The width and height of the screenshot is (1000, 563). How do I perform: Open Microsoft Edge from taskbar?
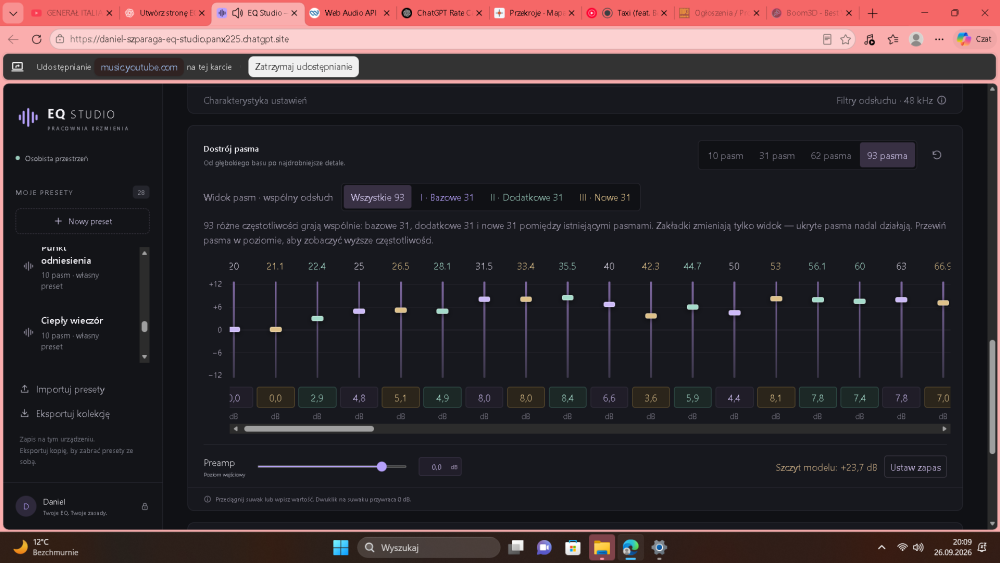[x=630, y=547]
